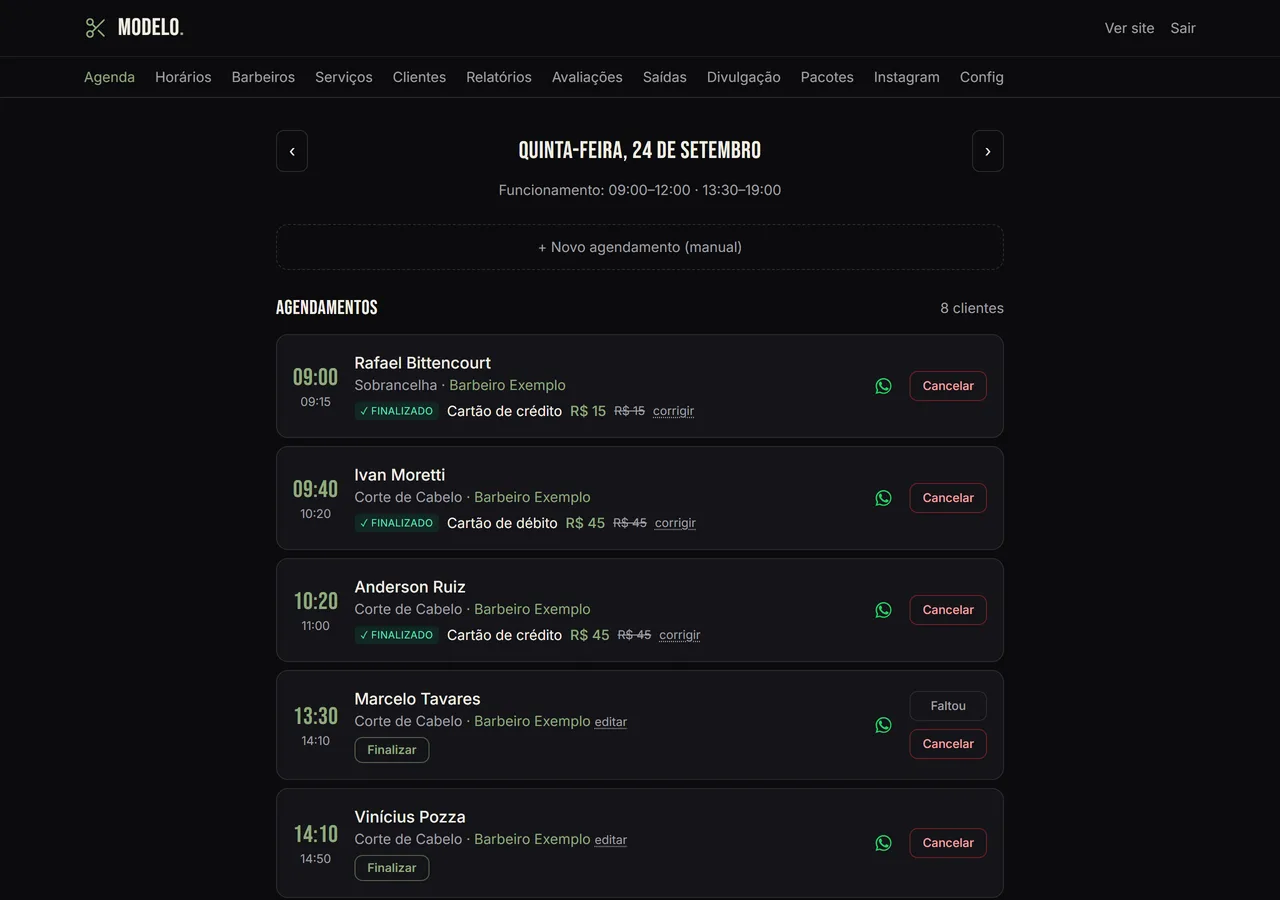Click editar next to Vinícius Pozza's barber
Viewport: 1280px width, 900px height.
point(611,840)
